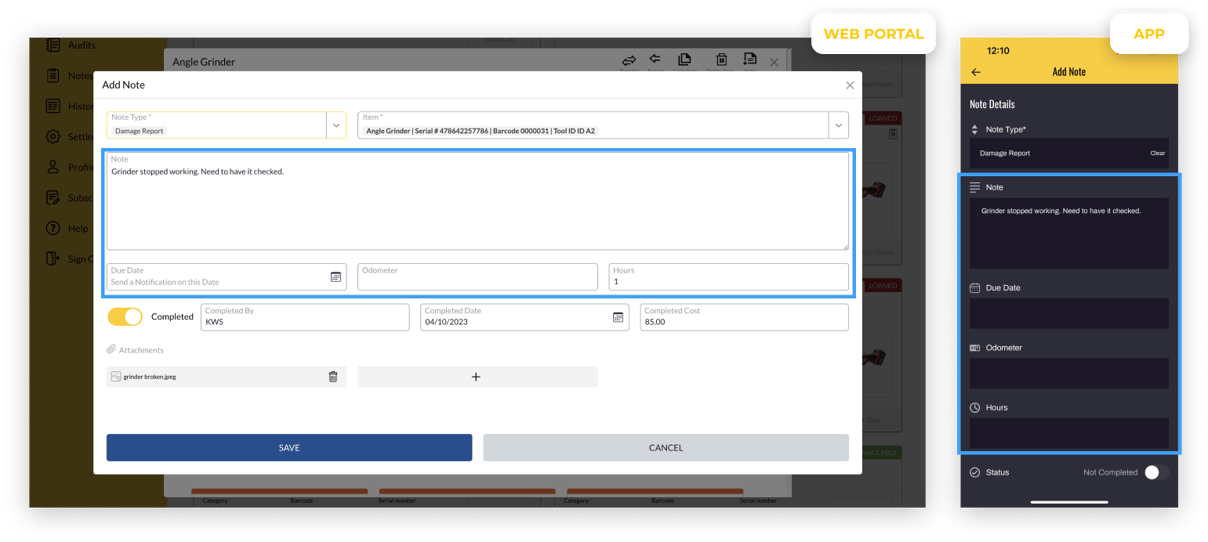Add a new attachment with the plus button
This screenshot has height=542, width=1208.
tap(476, 377)
